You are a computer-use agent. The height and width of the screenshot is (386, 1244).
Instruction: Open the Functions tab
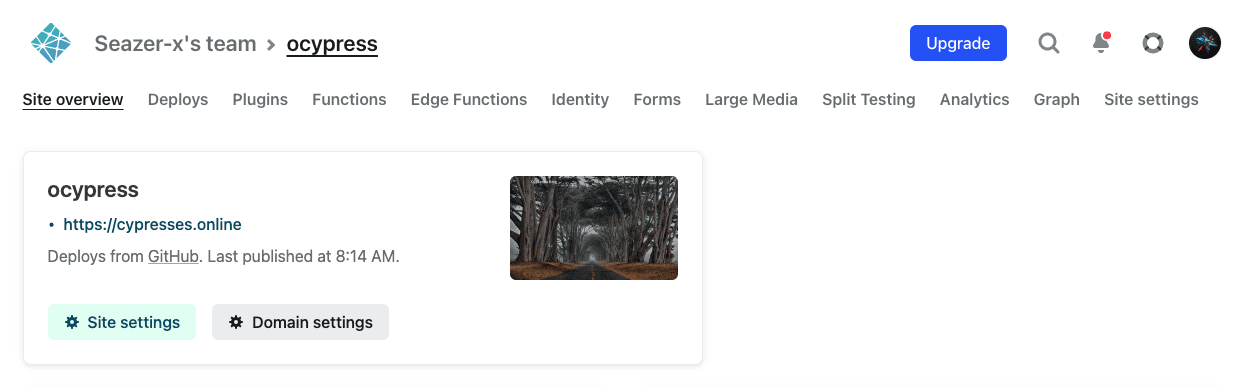click(349, 99)
